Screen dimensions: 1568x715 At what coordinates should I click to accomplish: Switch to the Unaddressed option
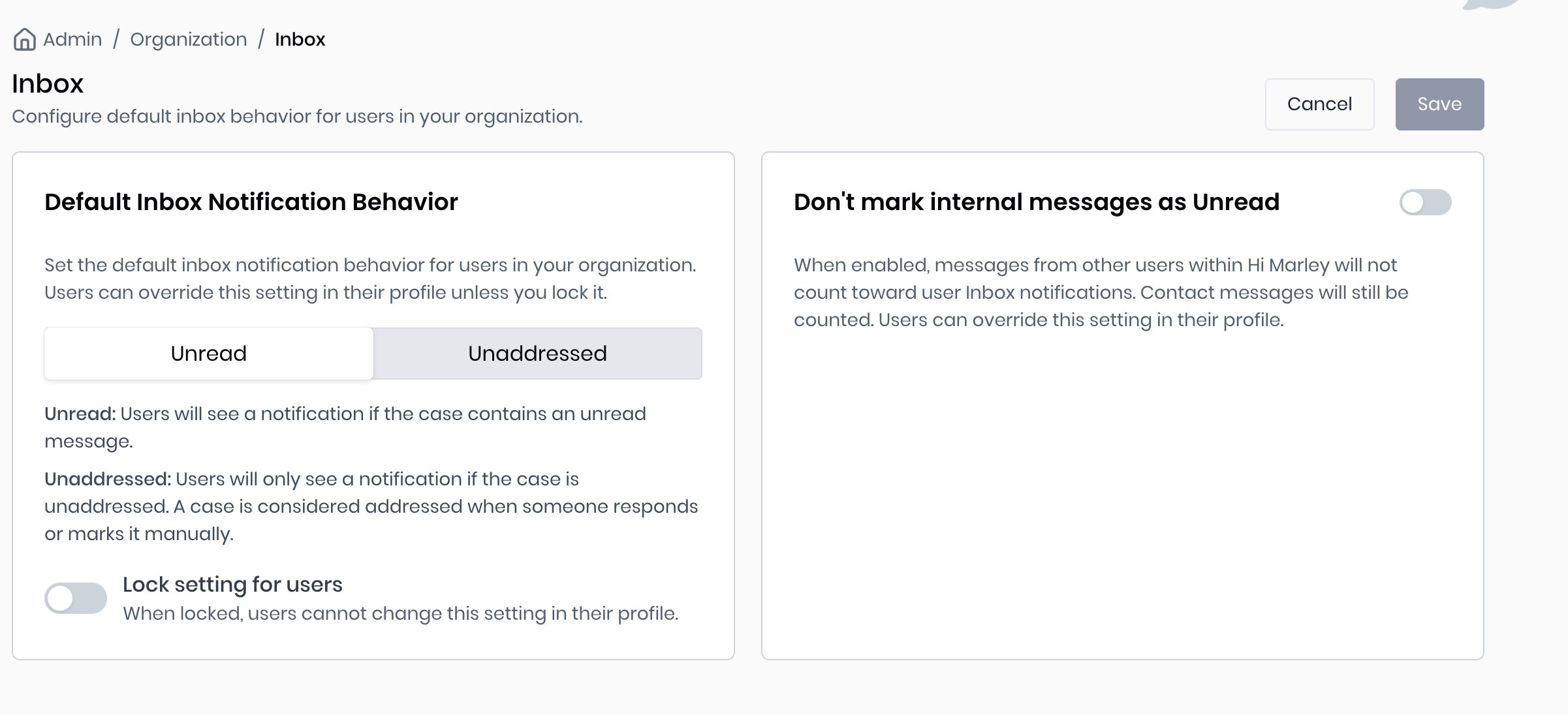pyautogui.click(x=537, y=354)
